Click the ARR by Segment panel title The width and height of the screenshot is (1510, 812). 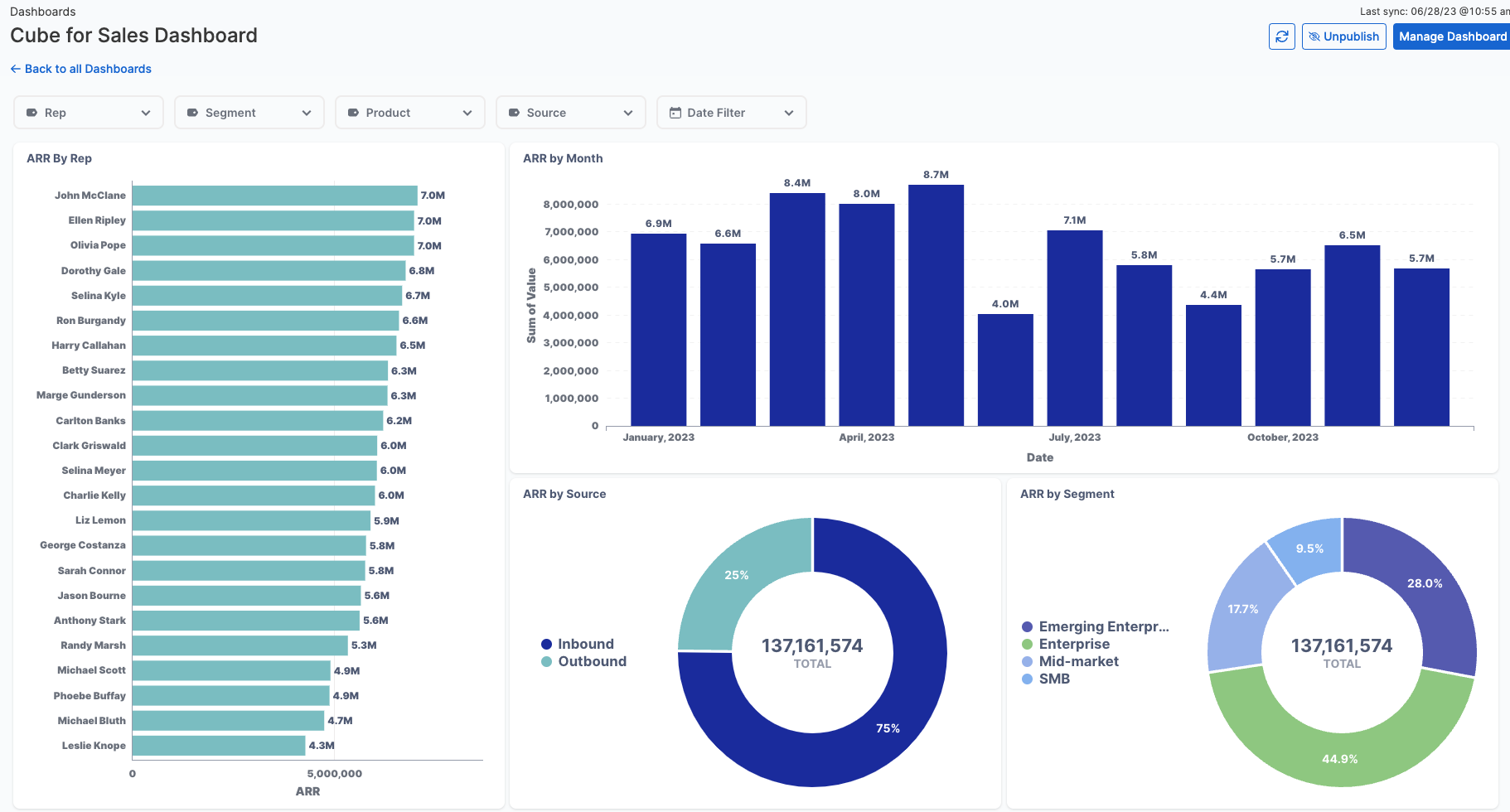[x=1067, y=494]
